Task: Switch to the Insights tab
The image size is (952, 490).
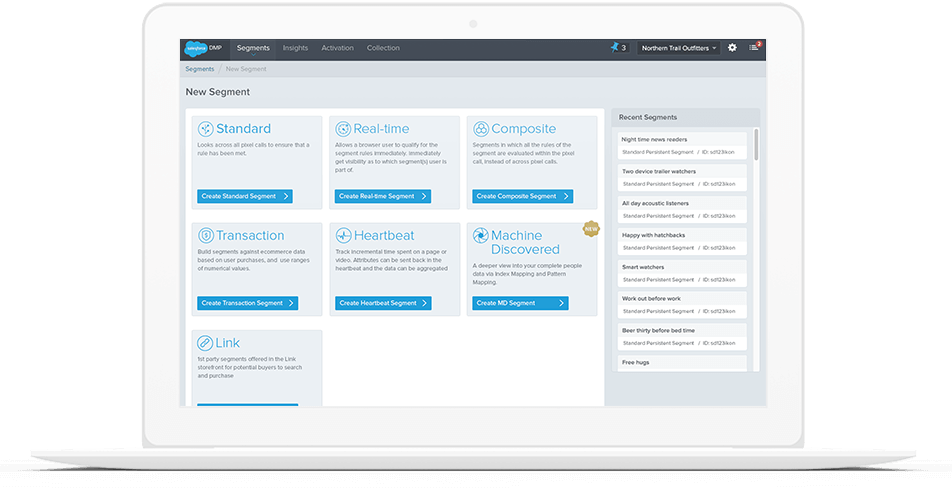Action: (295, 48)
